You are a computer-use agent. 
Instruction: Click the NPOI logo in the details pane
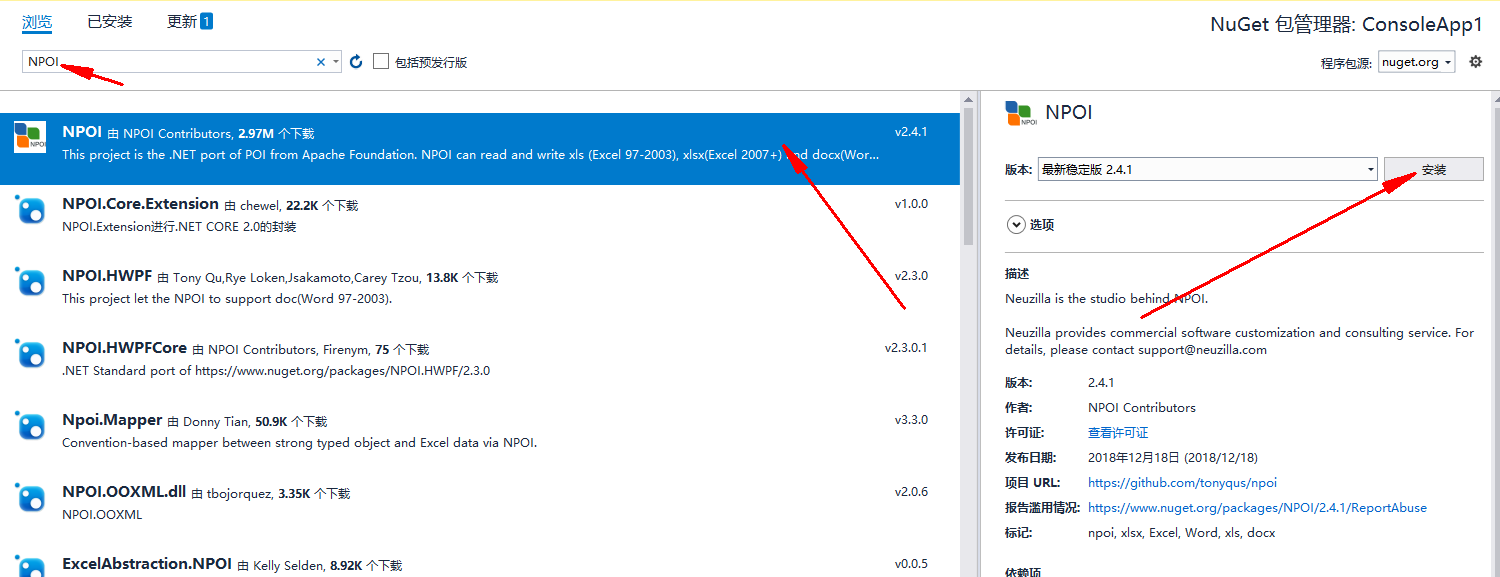coord(1021,113)
